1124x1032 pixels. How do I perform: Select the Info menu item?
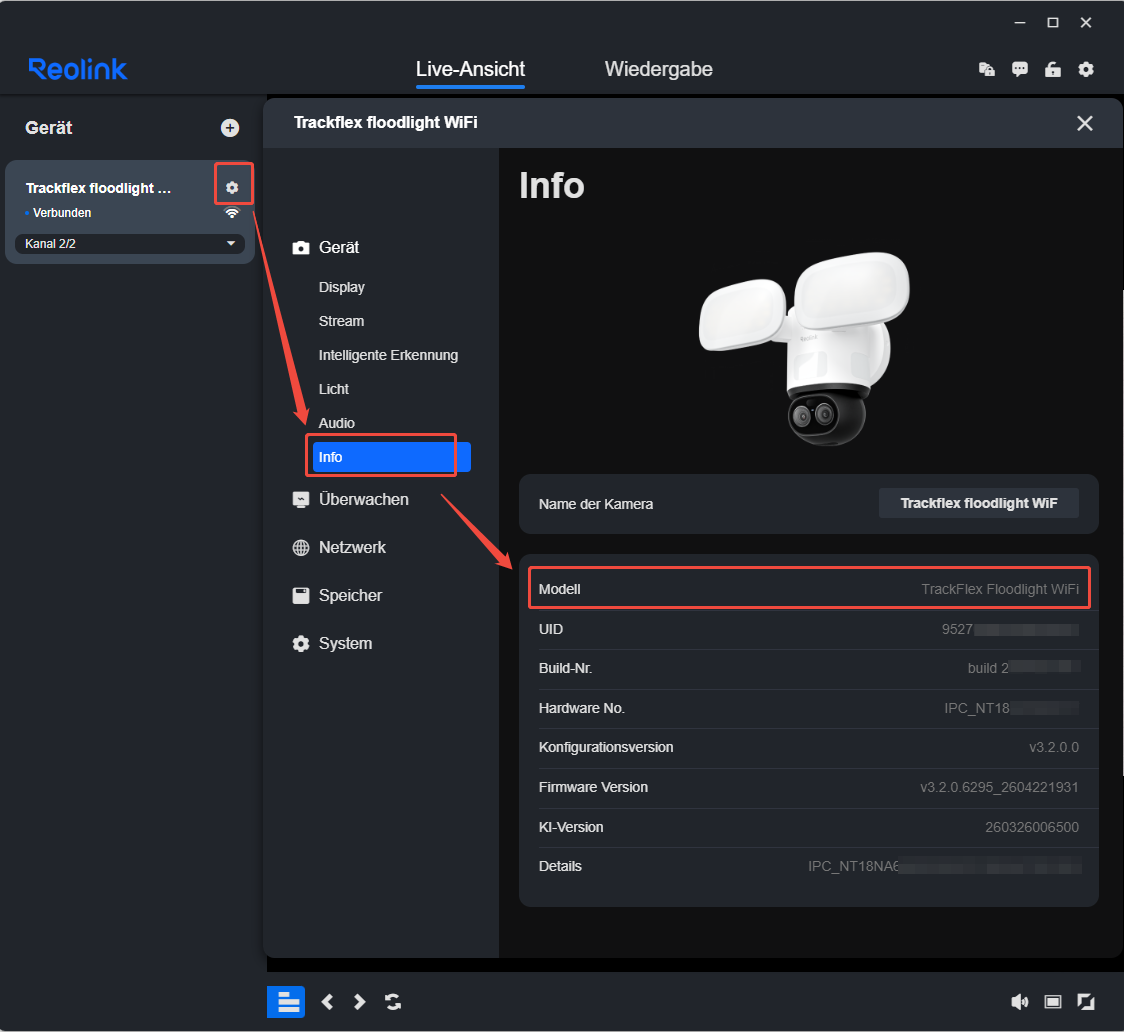click(x=391, y=457)
